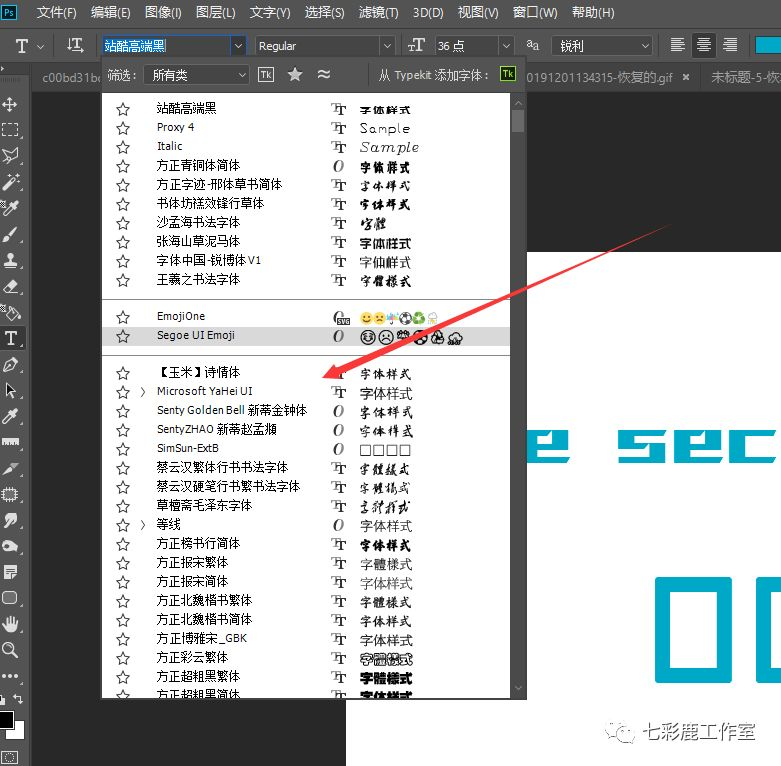Open the font family dropdown arrow

click(x=238, y=46)
